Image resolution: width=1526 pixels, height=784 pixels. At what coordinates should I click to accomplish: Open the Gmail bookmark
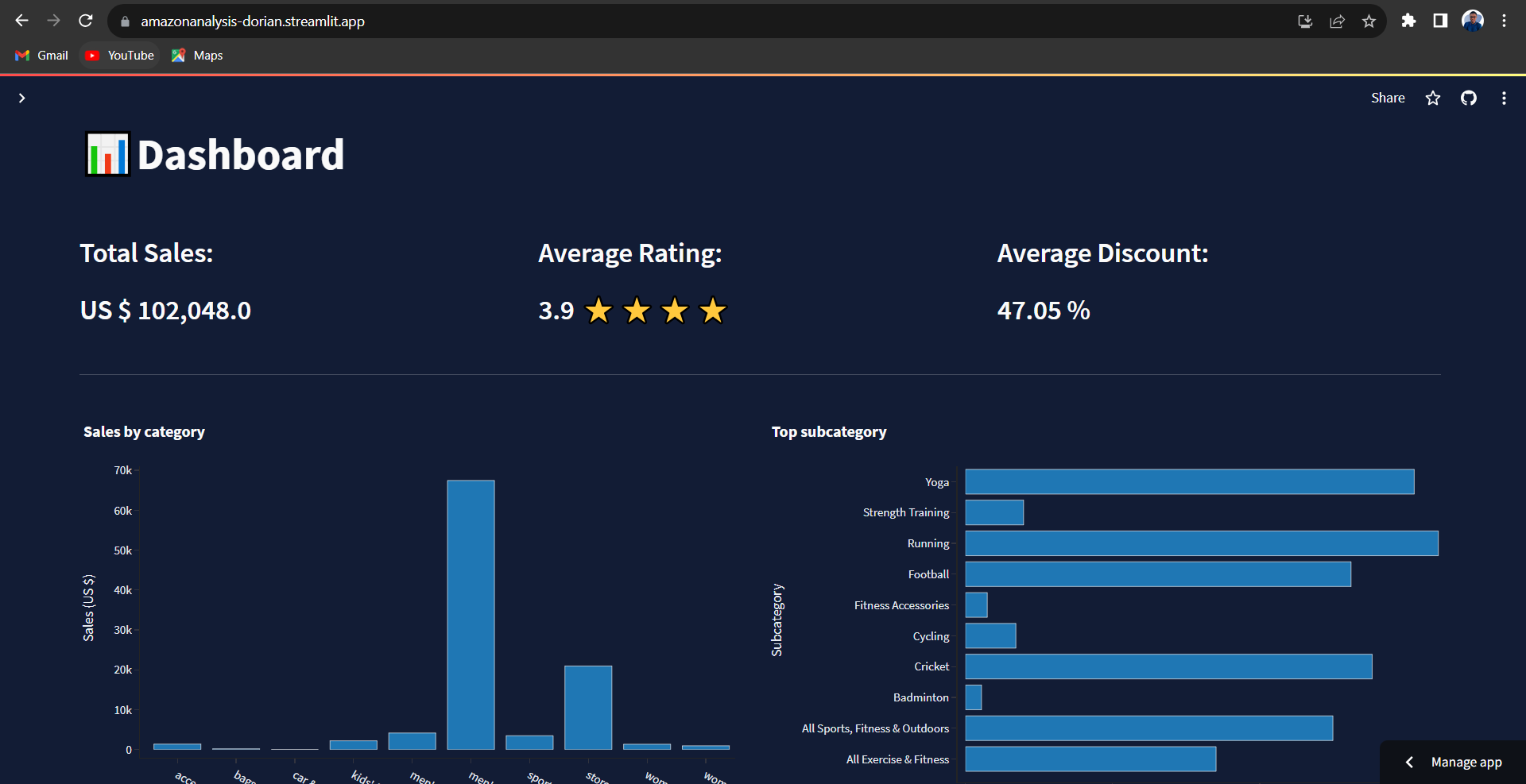click(41, 56)
